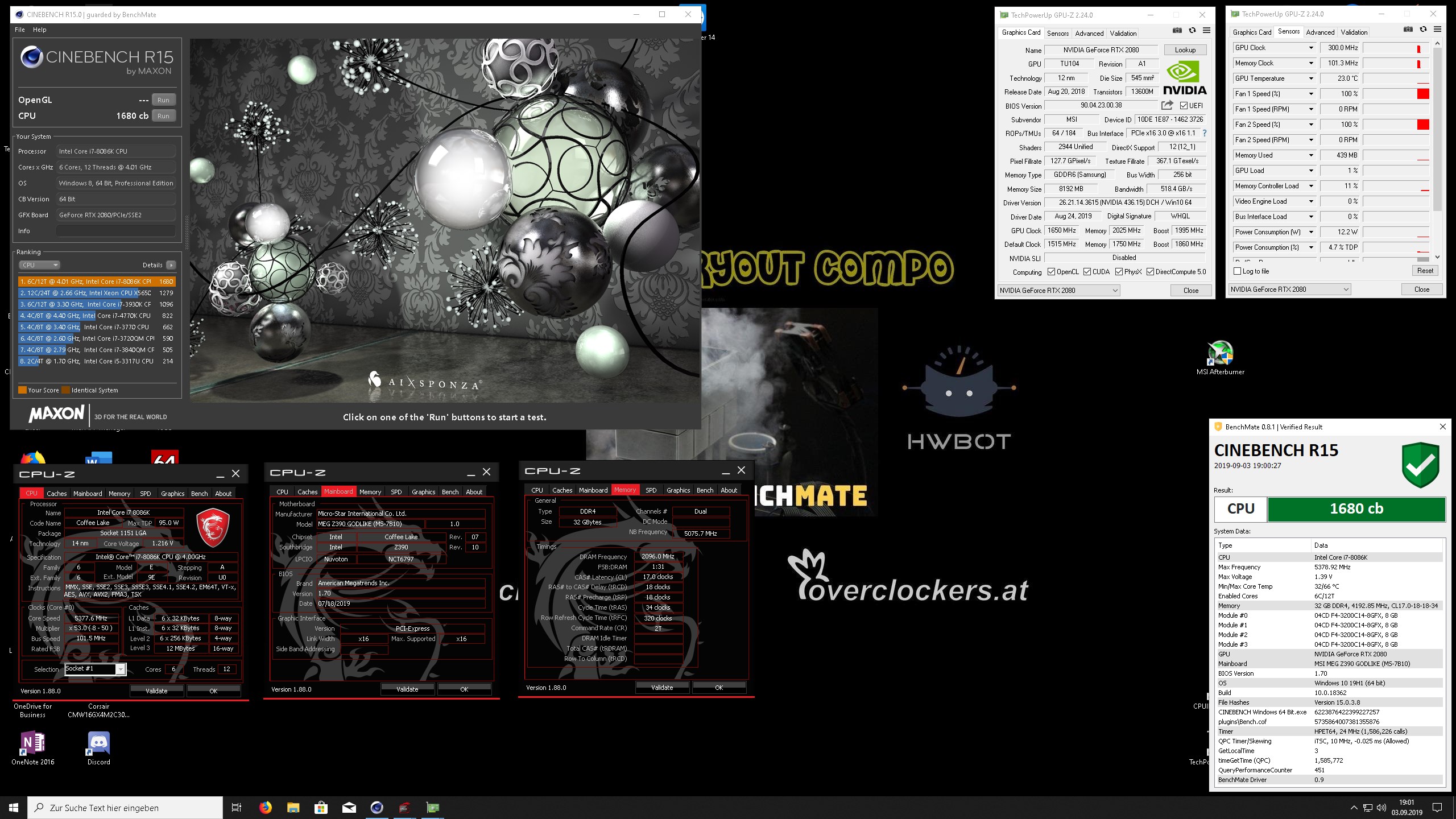
Task: Open Microsoft Store from the taskbar
Action: 321,808
